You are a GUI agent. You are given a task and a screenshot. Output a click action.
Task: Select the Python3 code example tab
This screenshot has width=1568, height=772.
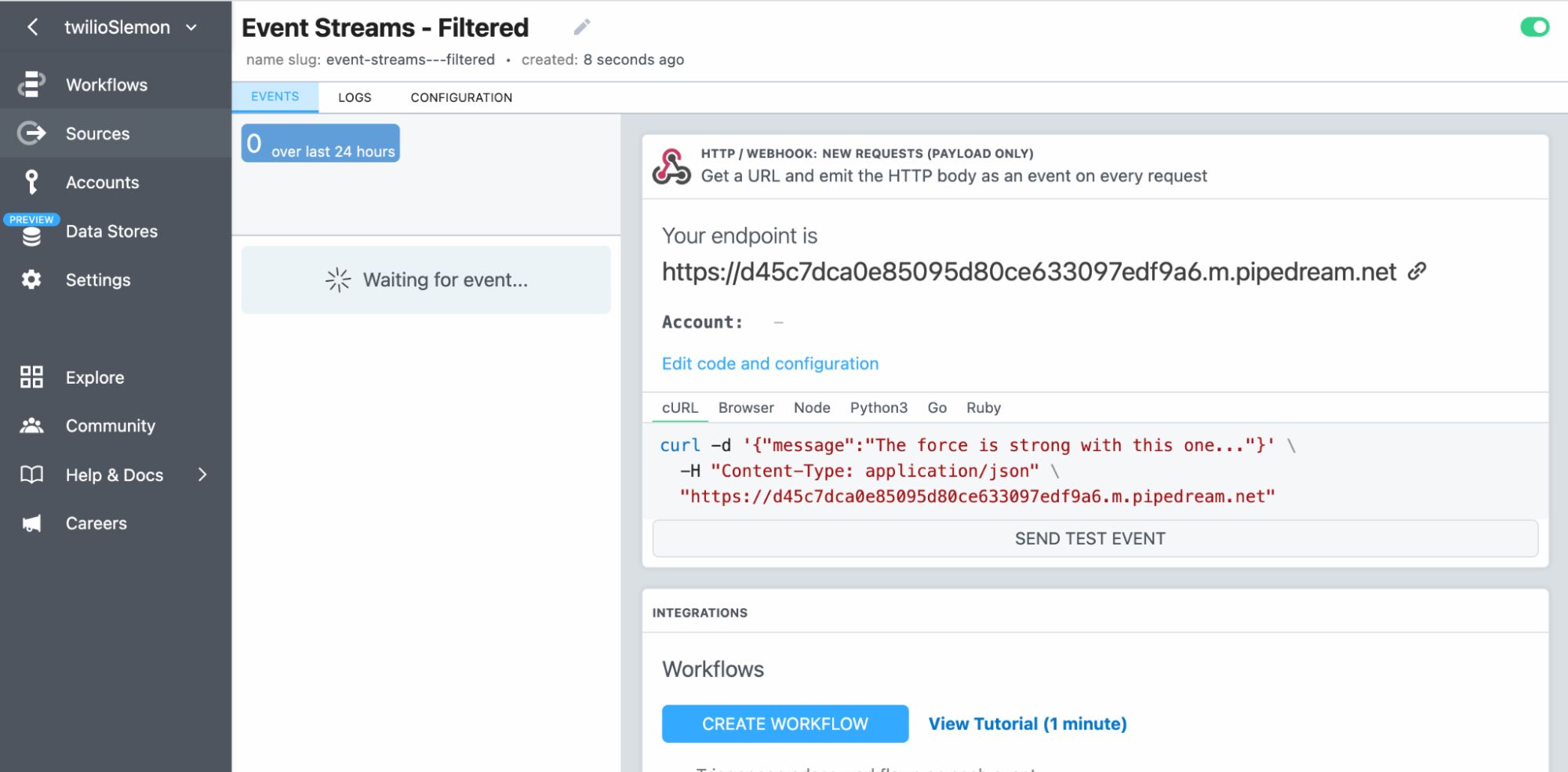click(879, 408)
